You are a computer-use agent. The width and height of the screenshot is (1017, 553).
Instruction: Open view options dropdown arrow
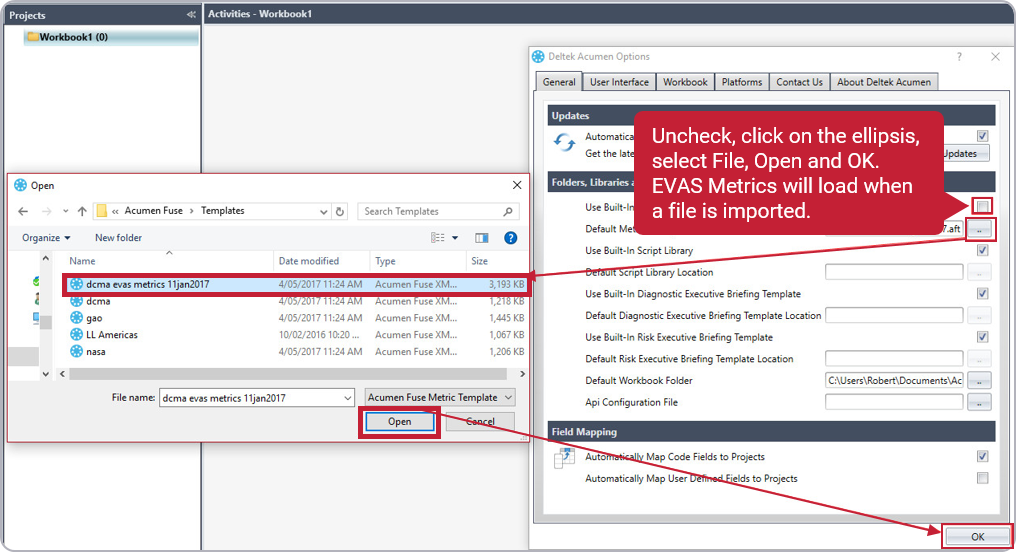[455, 238]
